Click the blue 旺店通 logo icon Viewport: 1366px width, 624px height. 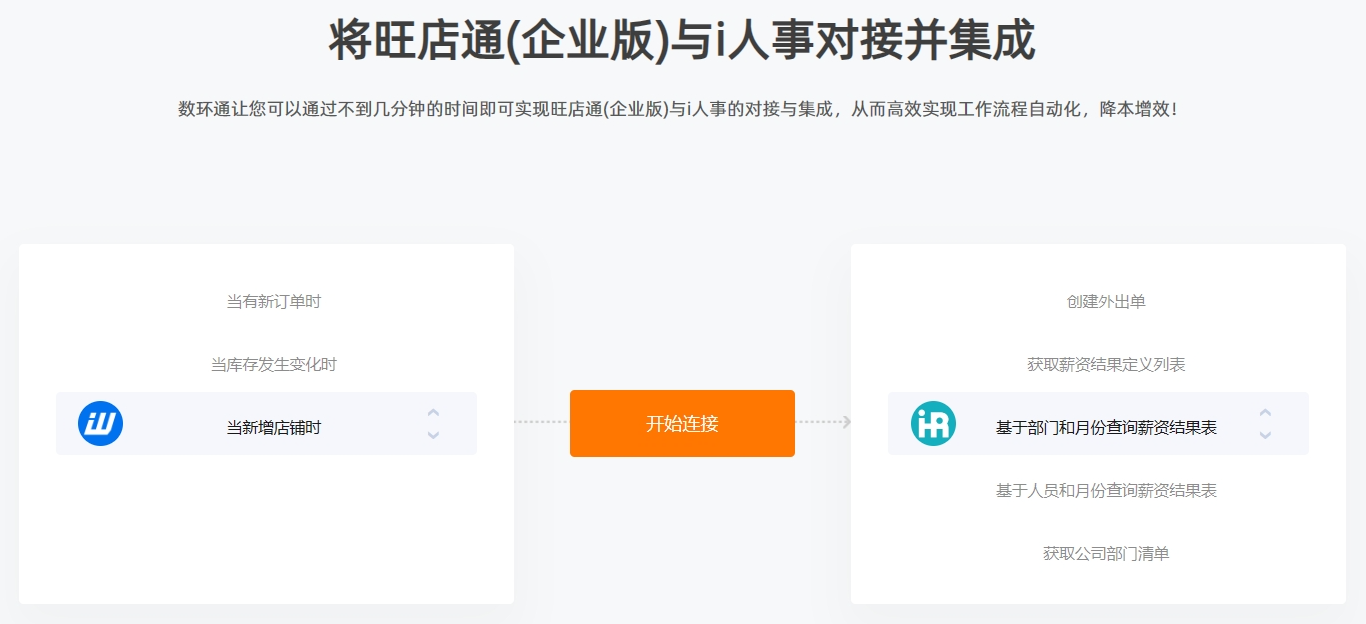[100, 423]
